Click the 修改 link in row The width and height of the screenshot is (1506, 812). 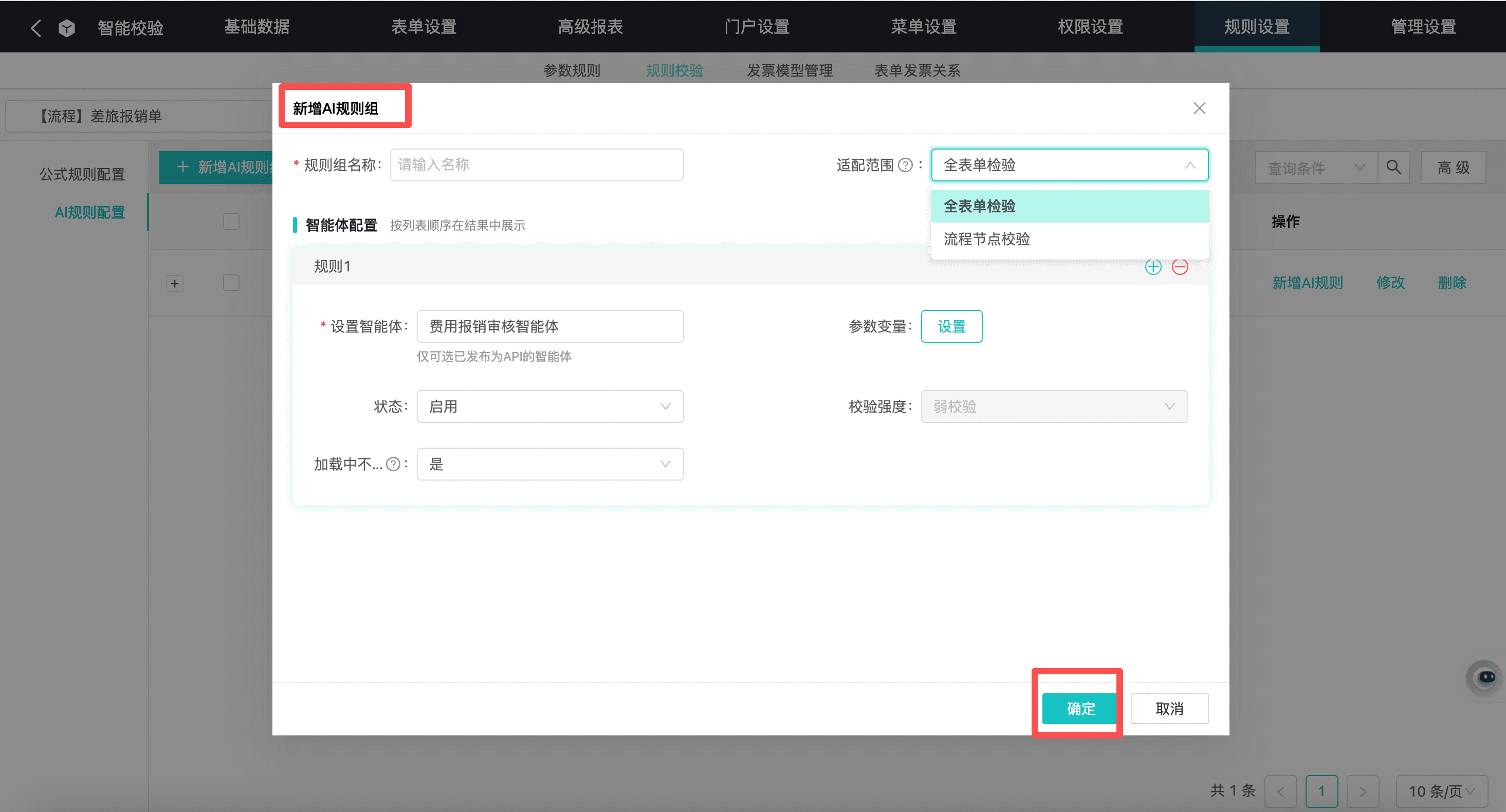[x=1390, y=283]
